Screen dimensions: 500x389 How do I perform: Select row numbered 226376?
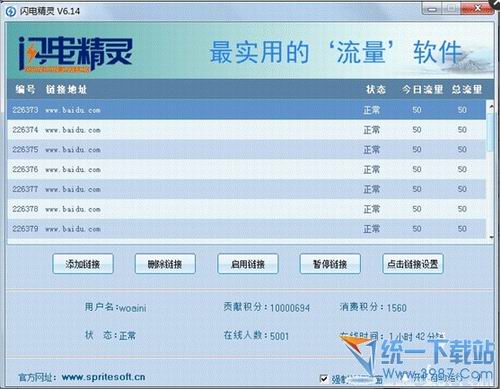click(x=246, y=169)
